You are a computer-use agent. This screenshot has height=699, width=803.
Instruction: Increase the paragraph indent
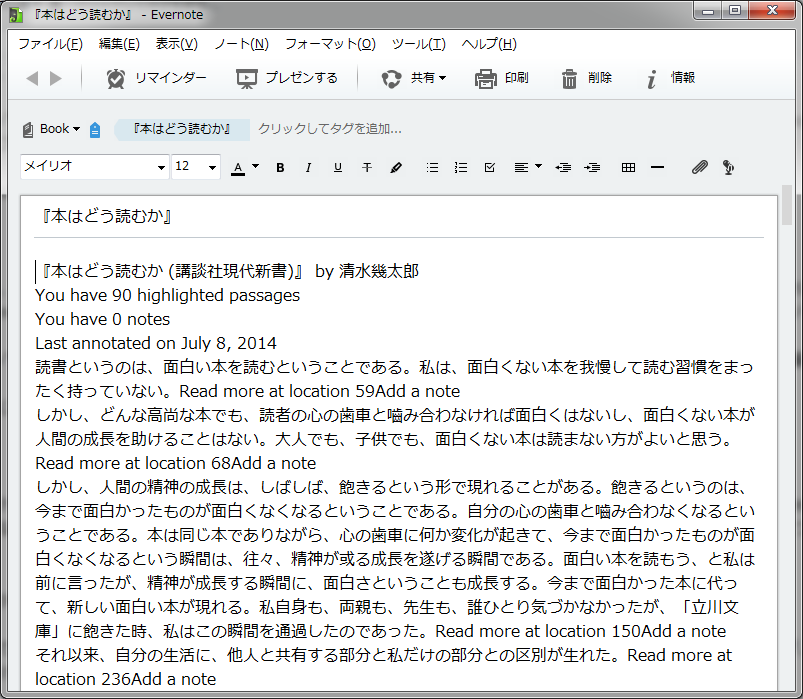(x=593, y=167)
